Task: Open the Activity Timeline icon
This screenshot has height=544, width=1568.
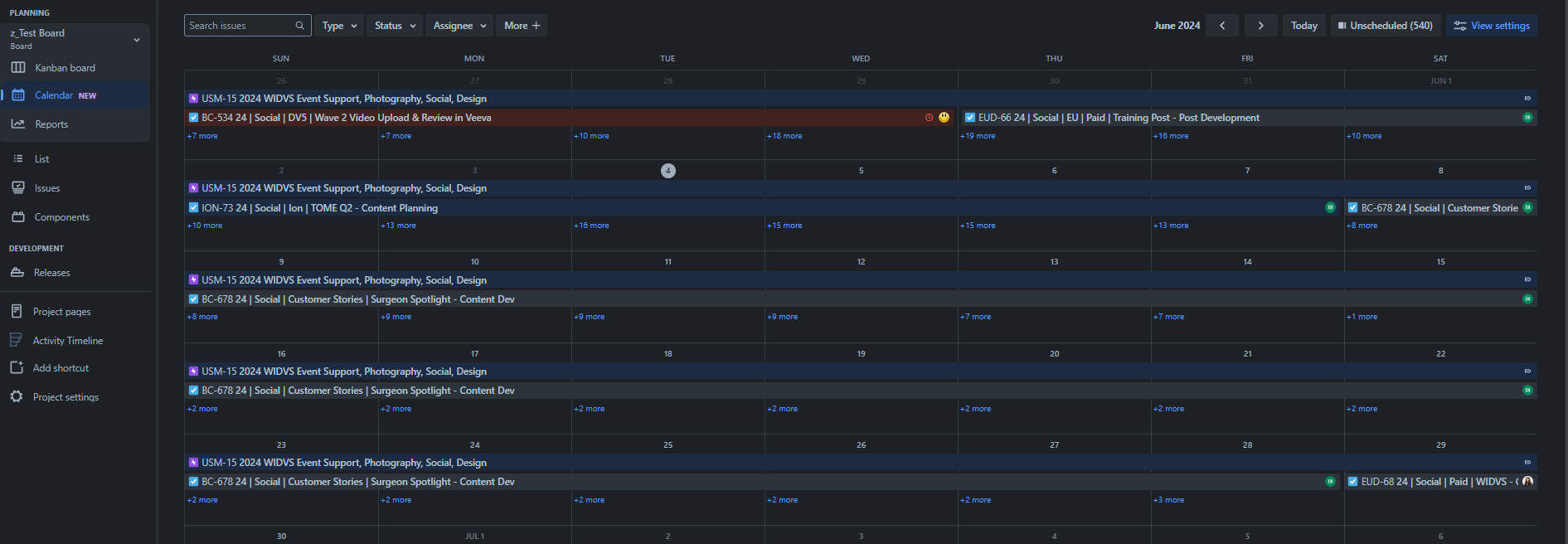Action: pos(17,340)
